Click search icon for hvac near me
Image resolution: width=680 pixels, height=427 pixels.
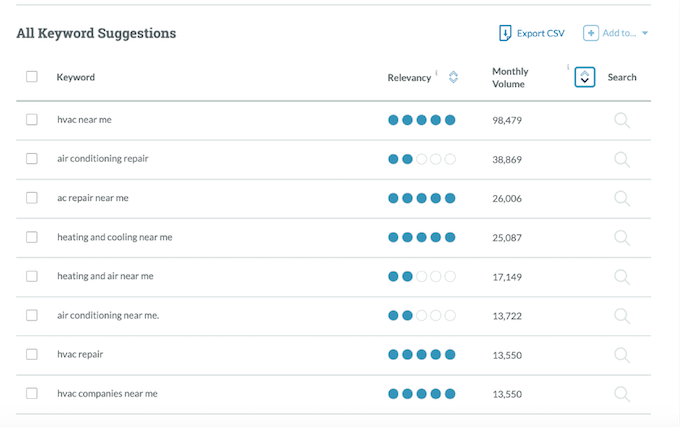(x=622, y=120)
